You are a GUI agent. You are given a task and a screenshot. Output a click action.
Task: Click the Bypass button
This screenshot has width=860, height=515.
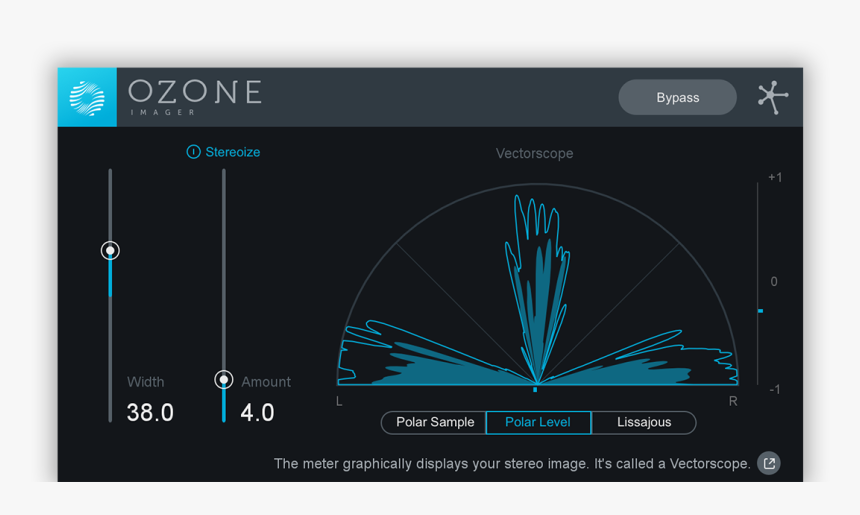pos(677,98)
